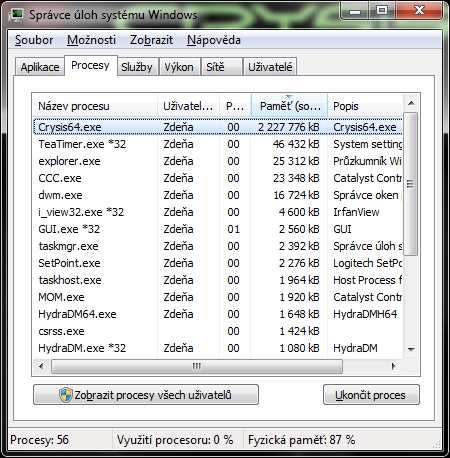Maximize the Task Manager window
The width and height of the screenshot is (450, 458).
click(382, 11)
